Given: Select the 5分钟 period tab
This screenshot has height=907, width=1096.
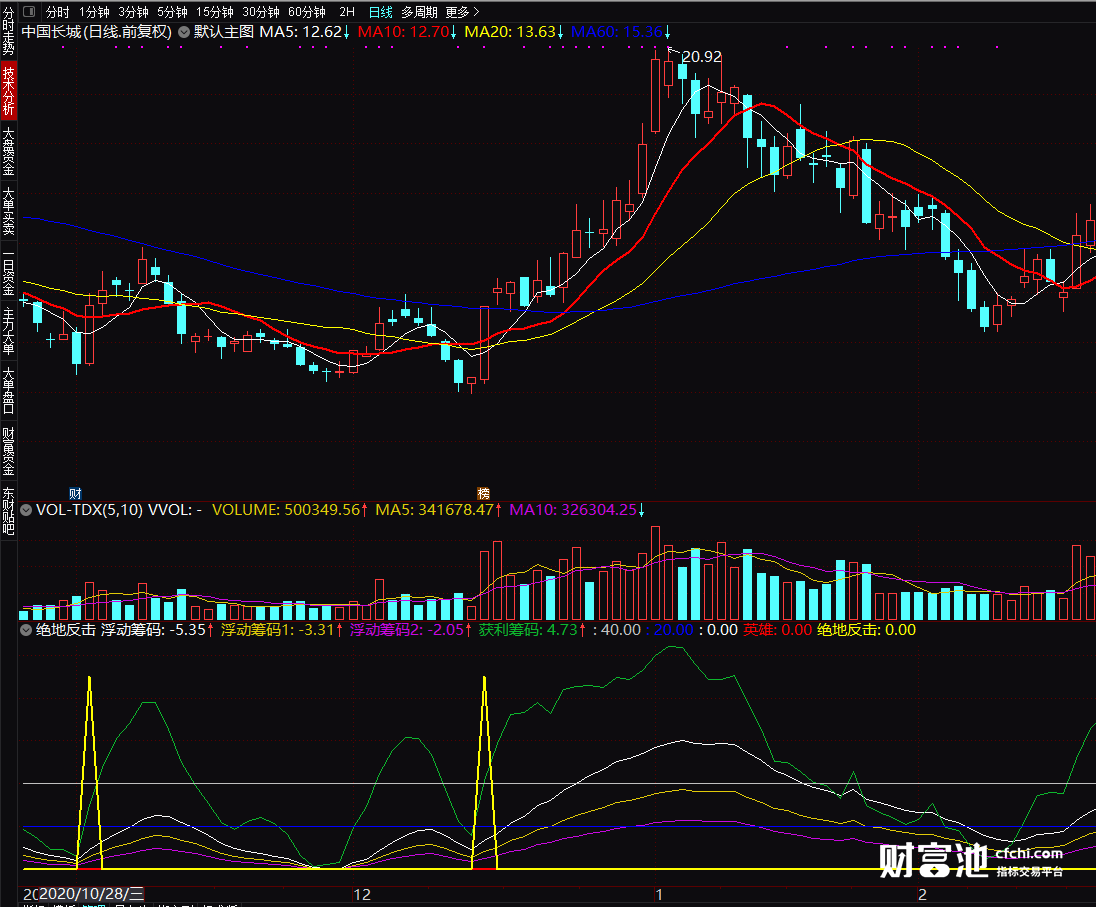Looking at the screenshot, I should [x=172, y=12].
